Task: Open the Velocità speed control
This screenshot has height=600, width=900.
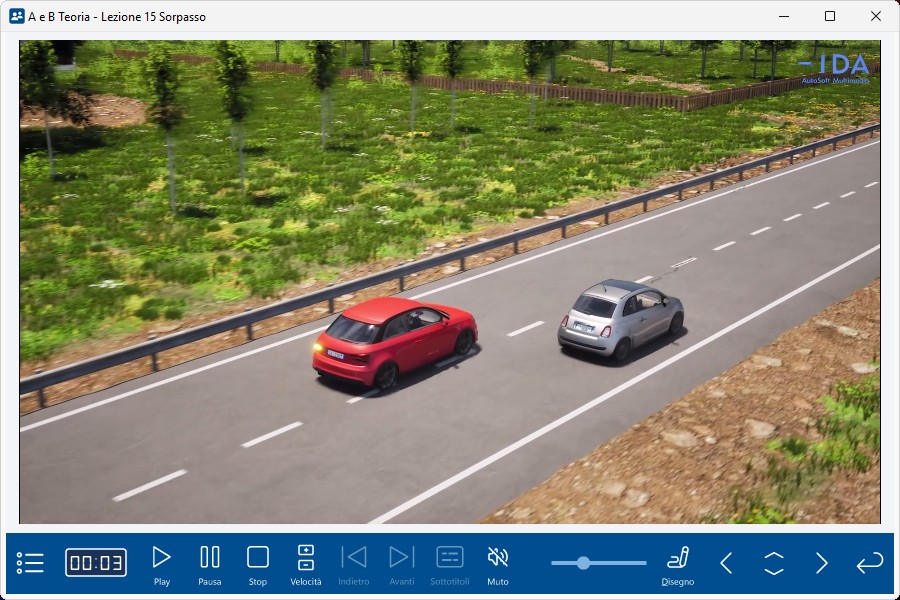Action: click(x=306, y=558)
